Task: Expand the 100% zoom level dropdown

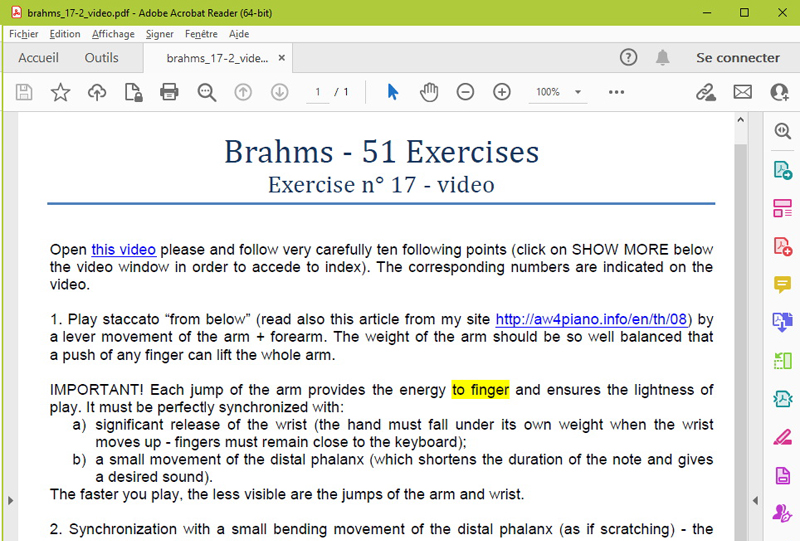Action: (578, 92)
